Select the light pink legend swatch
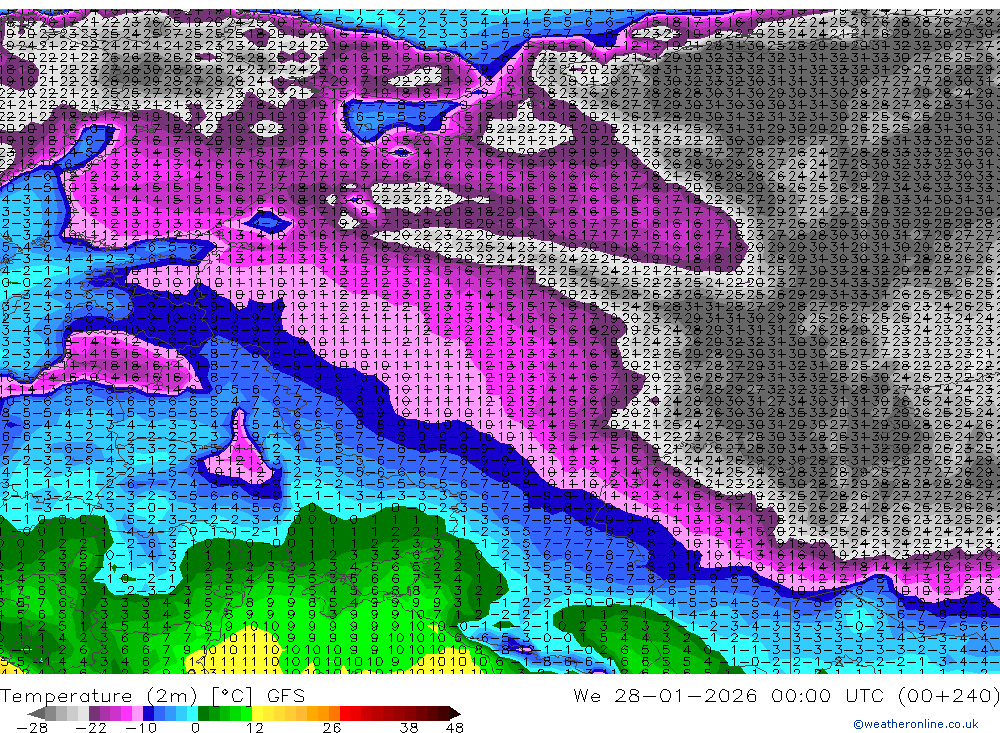Screen dimensions: 1000x733 [137, 713]
